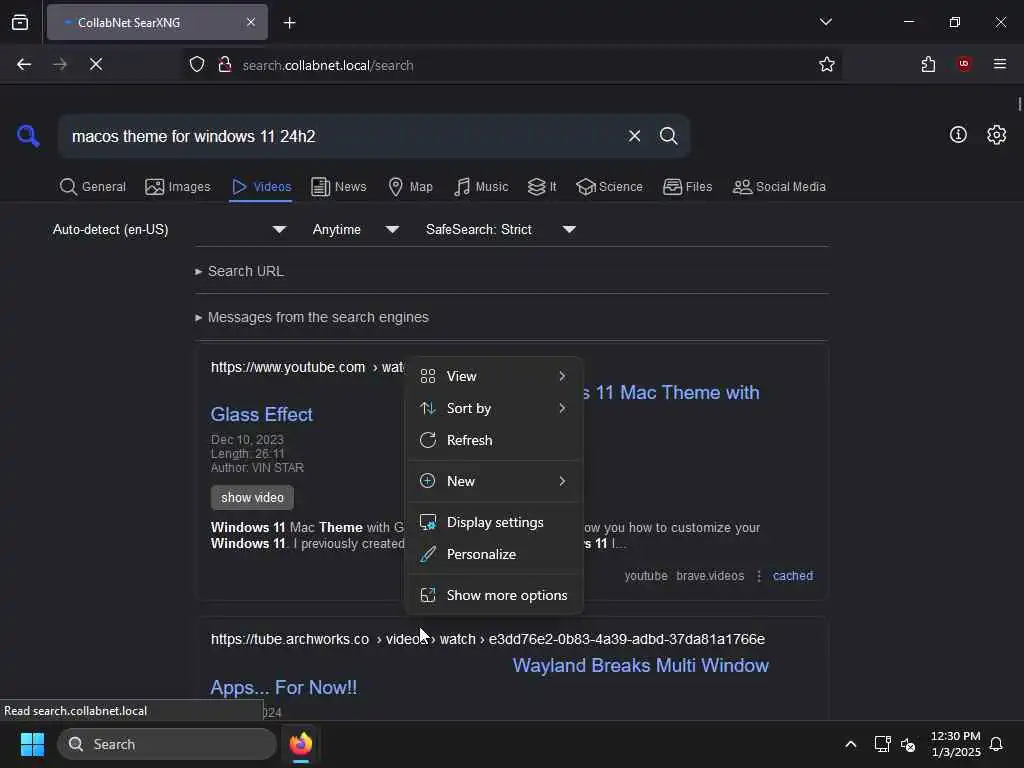The image size is (1024, 768).
Task: Open the Anytime time range dropdown
Action: 356,229
